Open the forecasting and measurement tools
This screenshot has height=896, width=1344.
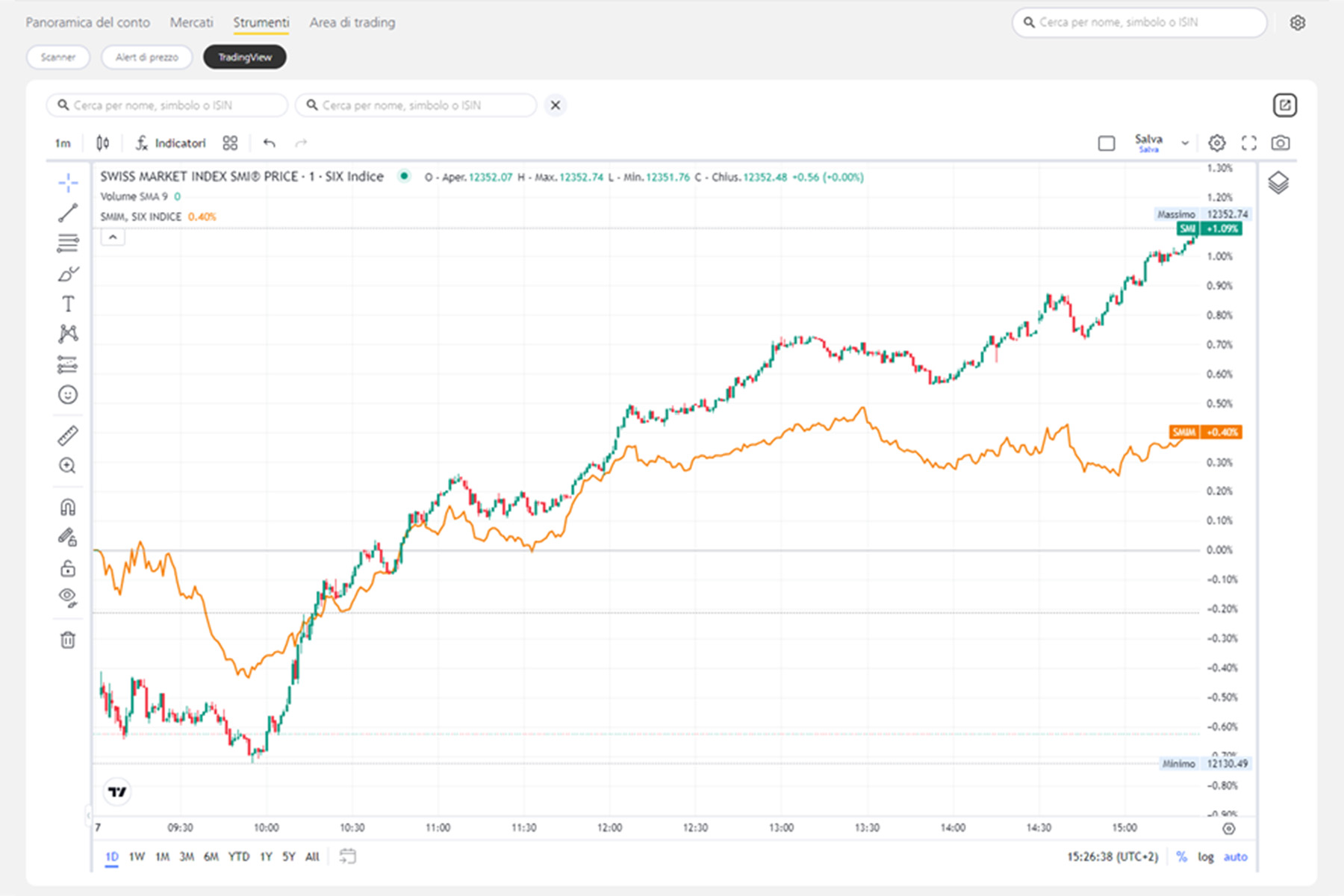pos(68,364)
